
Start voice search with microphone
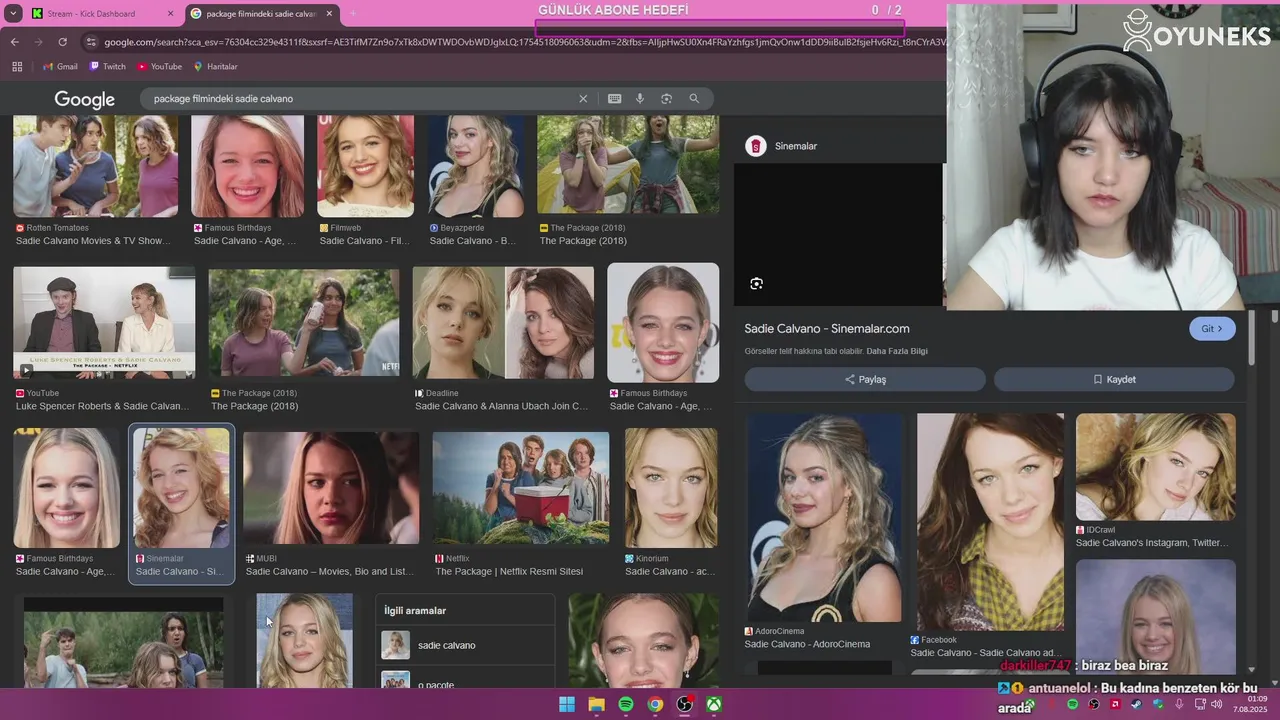[x=640, y=99]
